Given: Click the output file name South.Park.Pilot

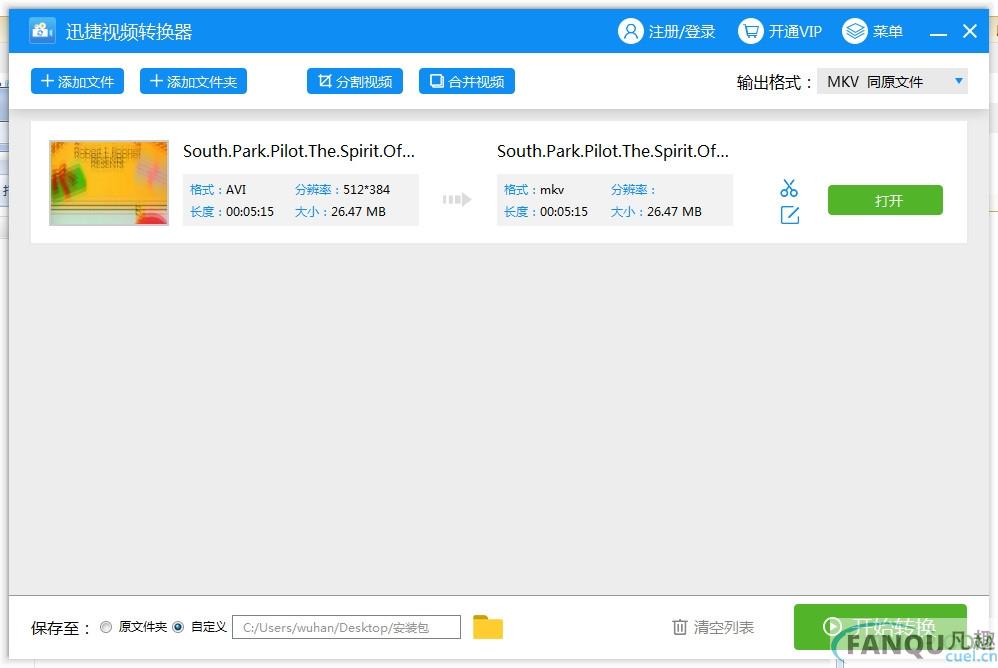Looking at the screenshot, I should [x=612, y=151].
